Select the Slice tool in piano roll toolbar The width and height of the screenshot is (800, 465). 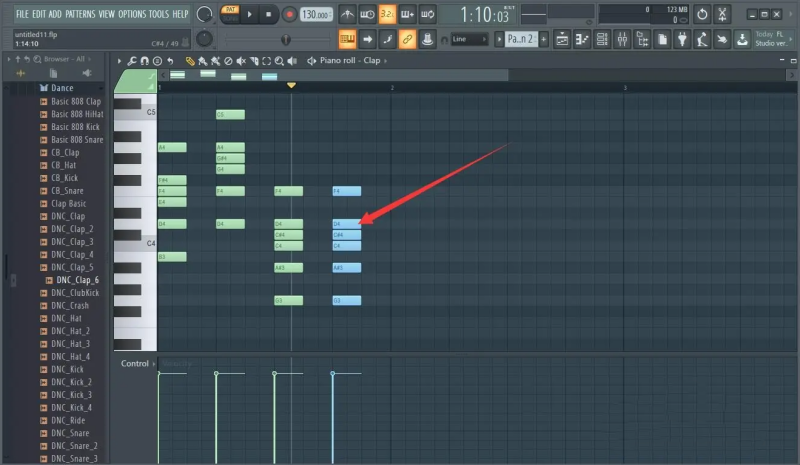[x=254, y=61]
